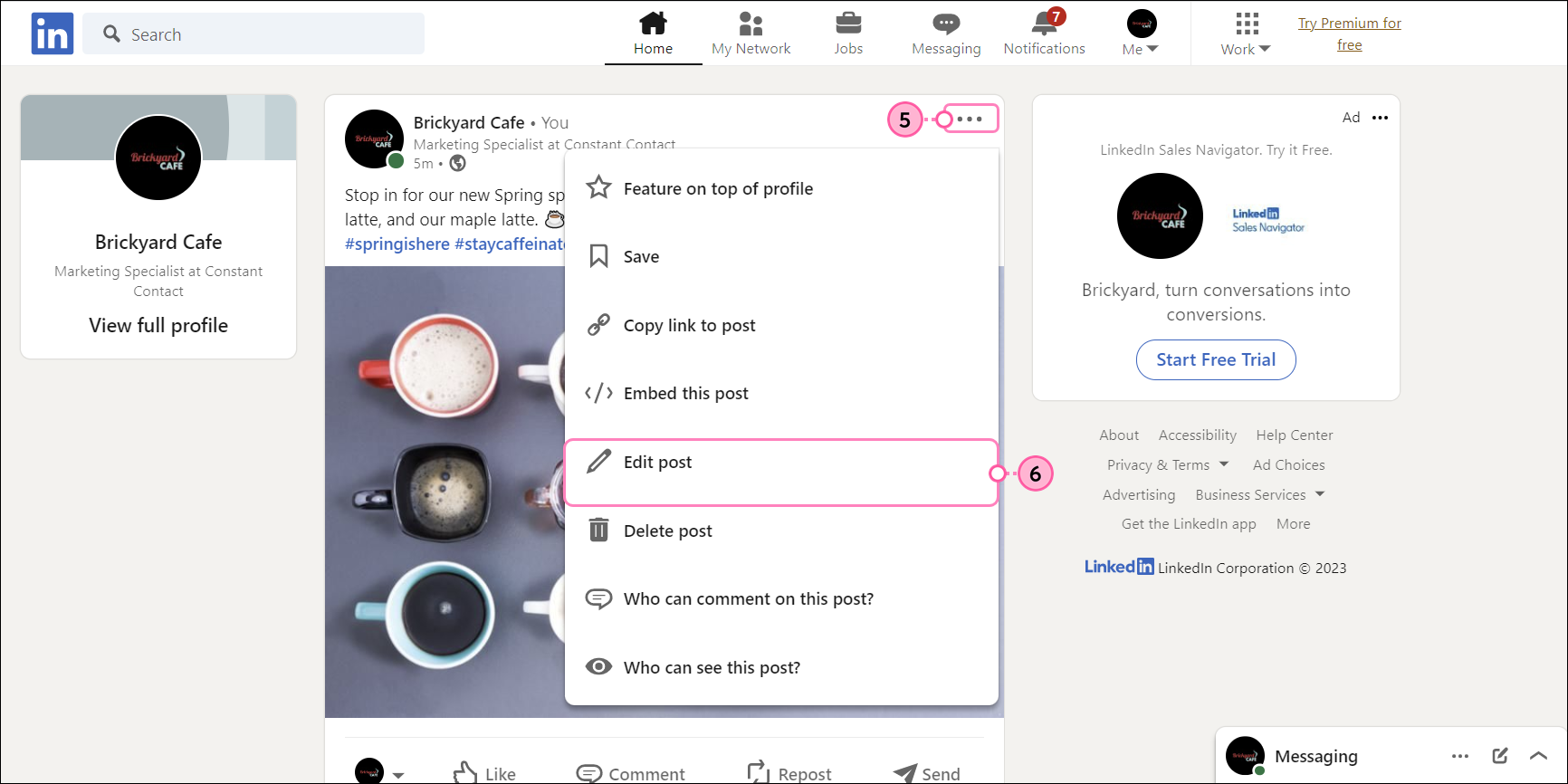This screenshot has height=784, width=1568.
Task: Click Start Free Trial button
Action: click(x=1216, y=359)
